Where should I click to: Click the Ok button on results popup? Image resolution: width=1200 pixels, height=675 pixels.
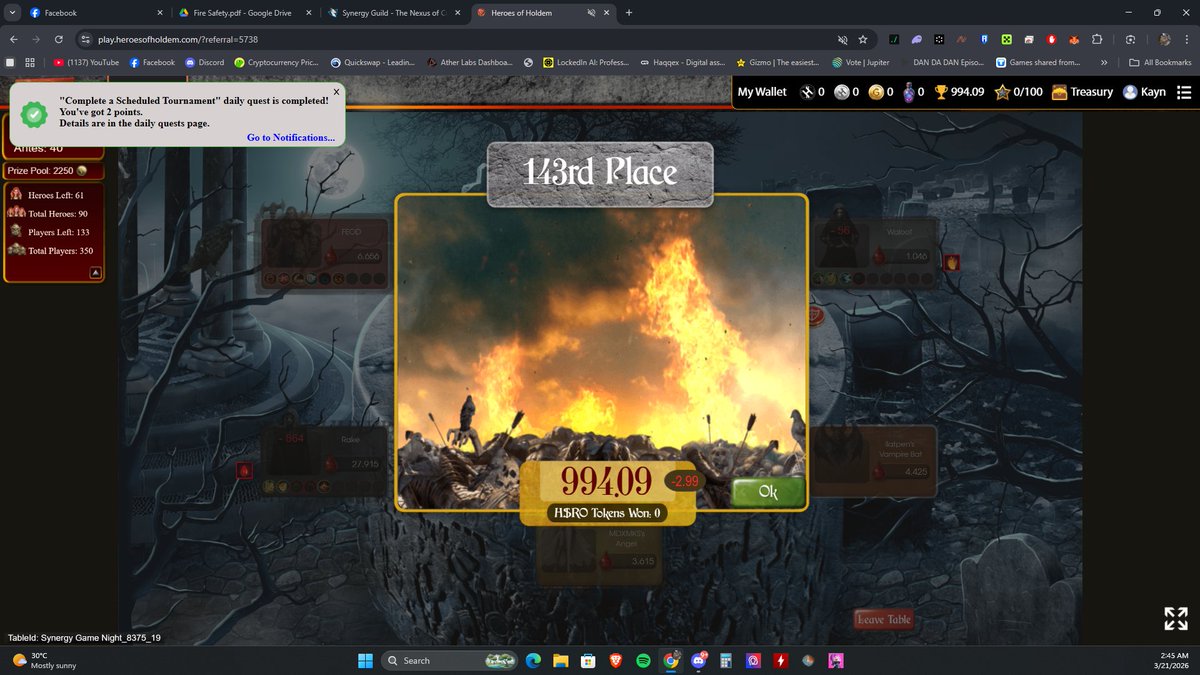tap(768, 492)
